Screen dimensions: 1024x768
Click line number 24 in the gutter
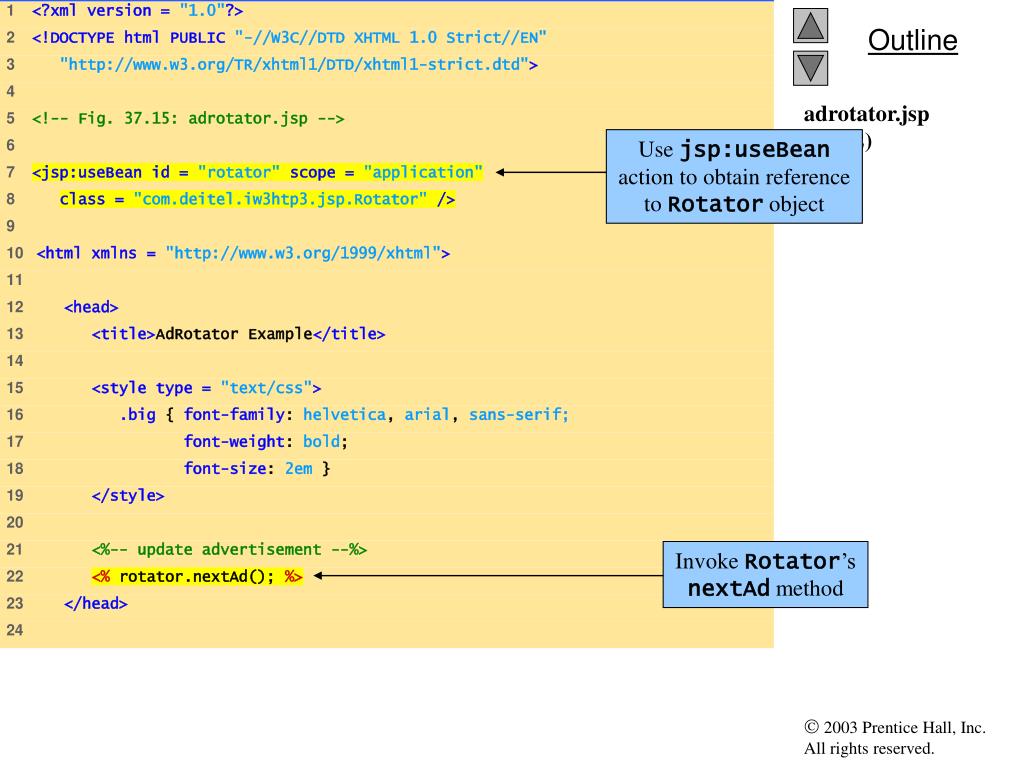[14, 630]
